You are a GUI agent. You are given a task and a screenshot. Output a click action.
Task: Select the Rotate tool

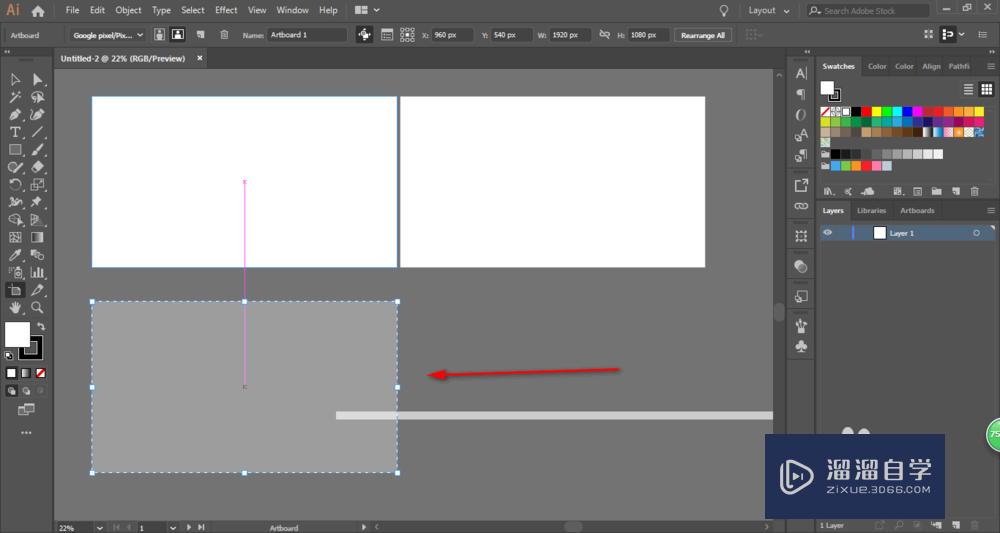[x=15, y=185]
